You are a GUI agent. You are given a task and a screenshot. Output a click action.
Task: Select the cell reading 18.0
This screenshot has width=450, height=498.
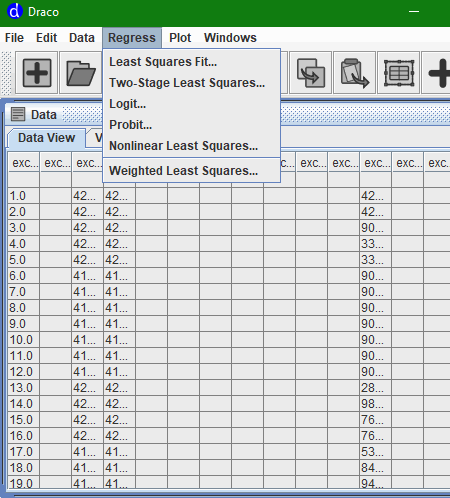pyautogui.click(x=23, y=468)
